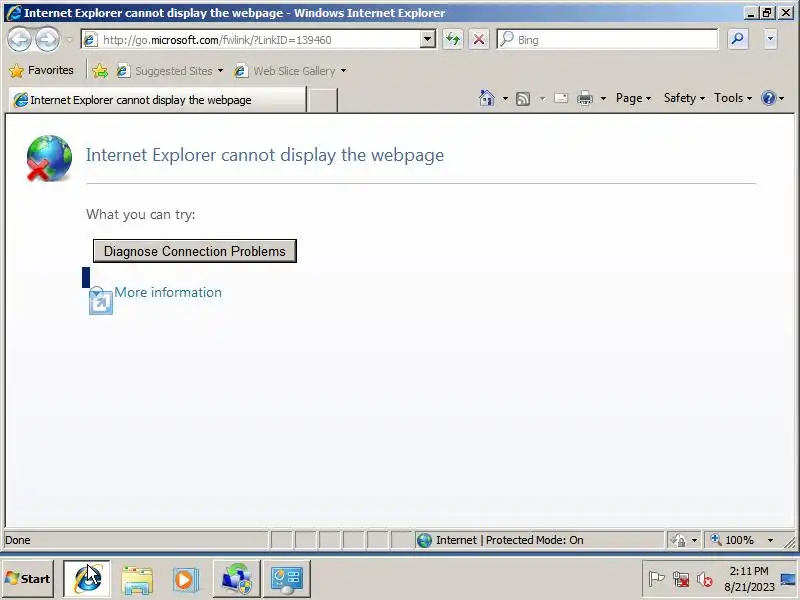Open the Help question mark menu

pyautogui.click(x=772, y=98)
